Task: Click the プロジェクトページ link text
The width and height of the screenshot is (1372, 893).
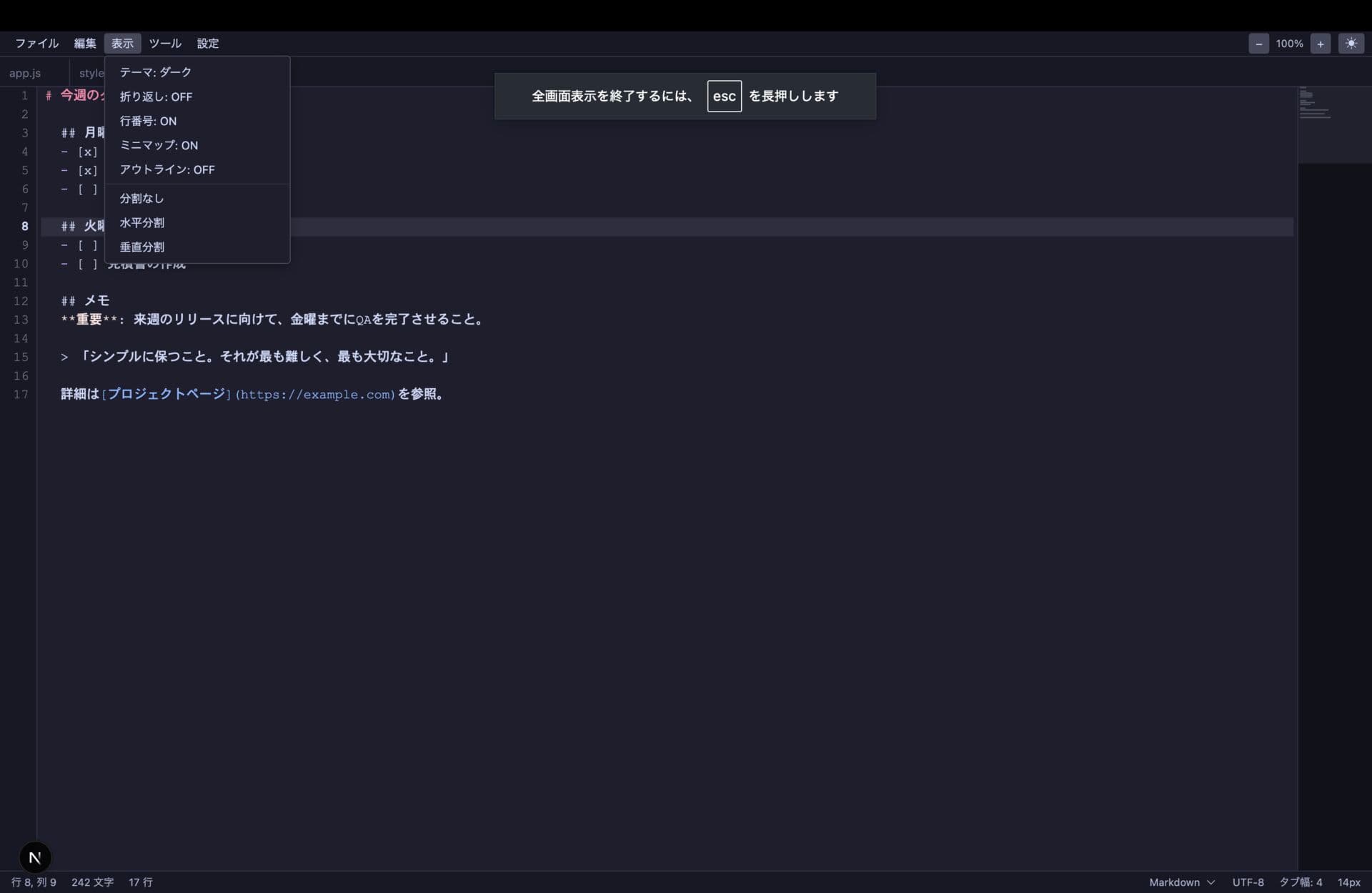Action: [166, 394]
